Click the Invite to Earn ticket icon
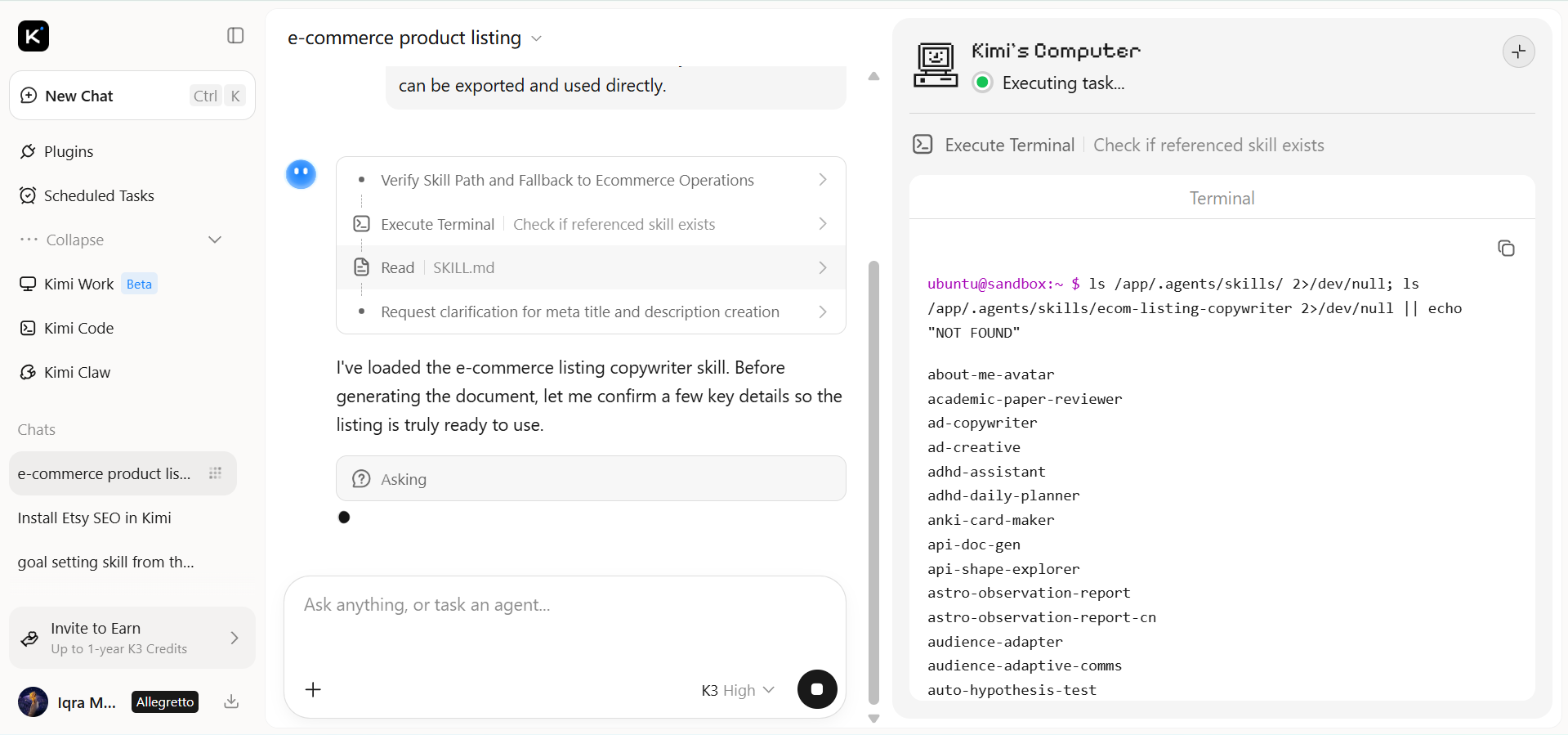The height and width of the screenshot is (735, 1568). (x=29, y=639)
